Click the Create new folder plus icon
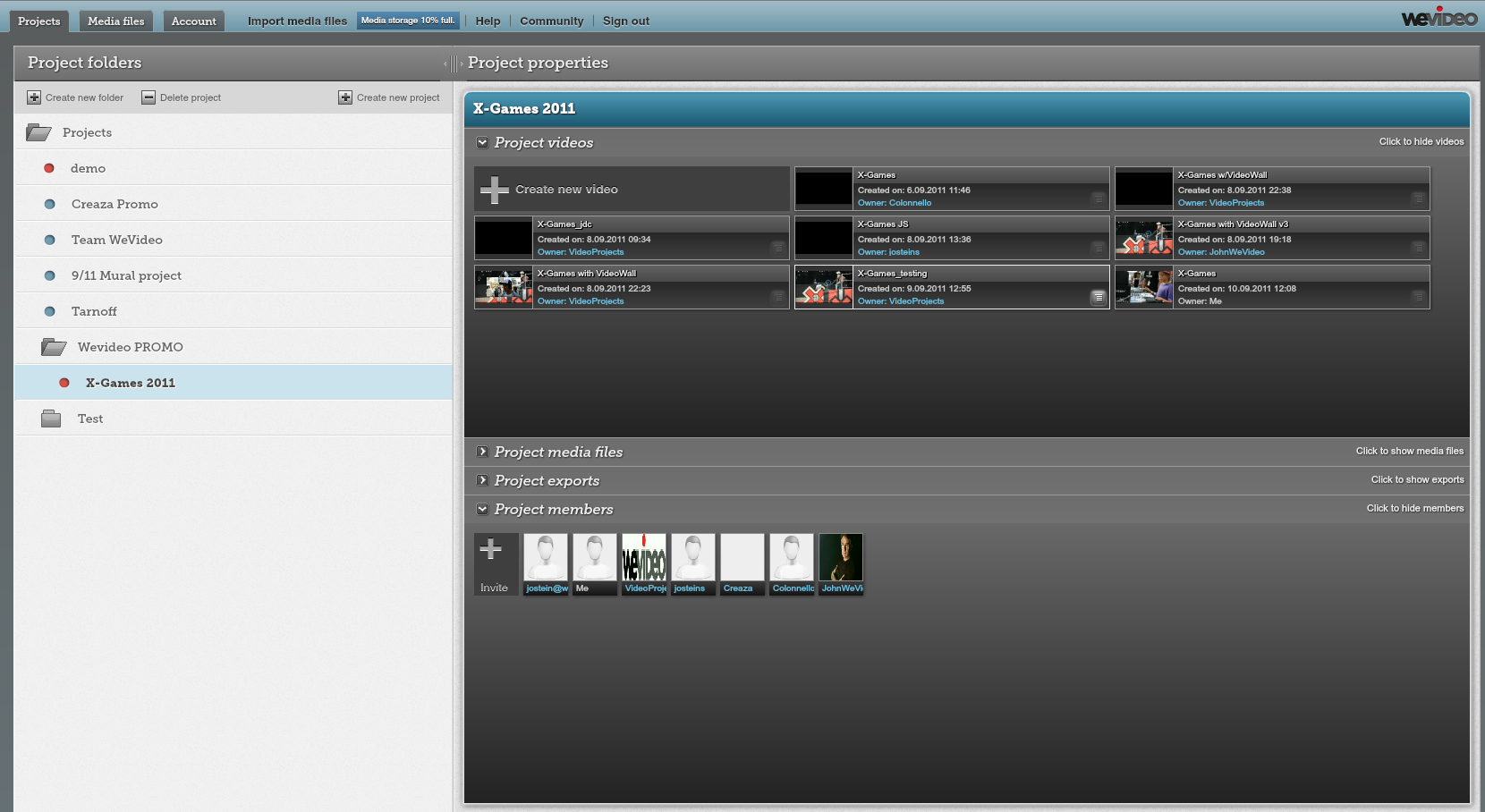 coord(34,97)
